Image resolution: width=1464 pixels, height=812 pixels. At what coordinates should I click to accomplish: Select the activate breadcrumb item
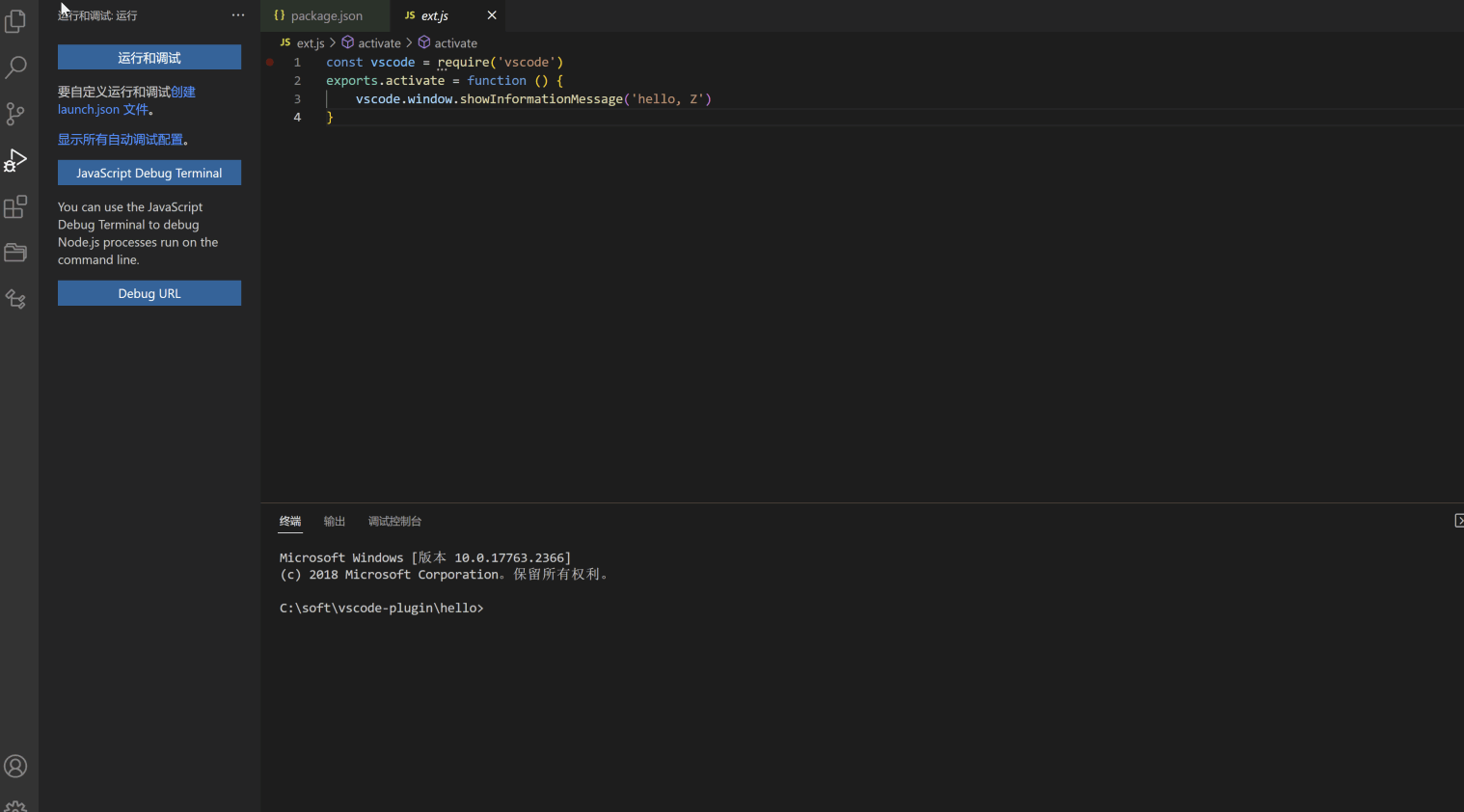378,42
